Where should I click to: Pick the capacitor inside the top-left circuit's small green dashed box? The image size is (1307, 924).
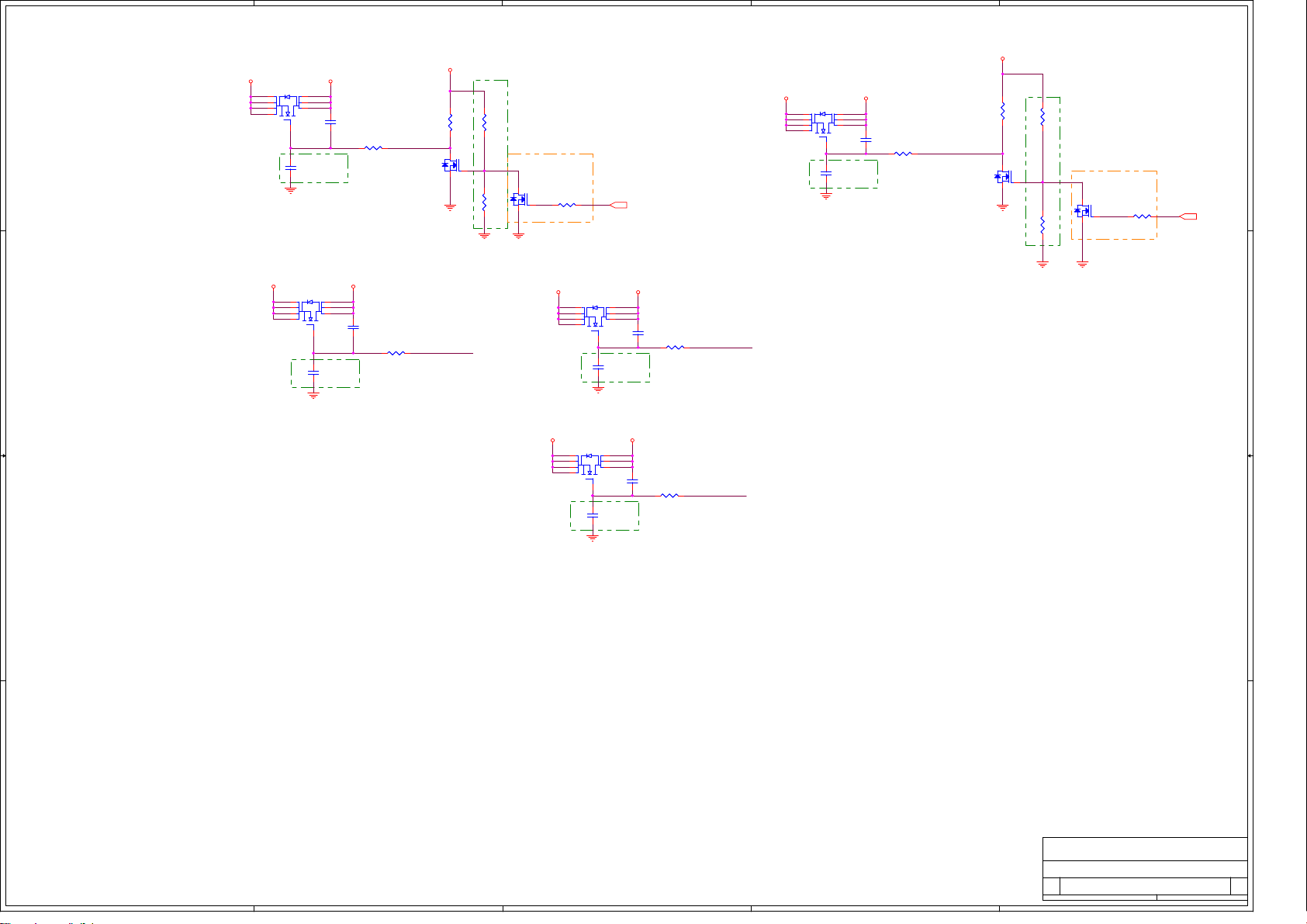(291, 167)
